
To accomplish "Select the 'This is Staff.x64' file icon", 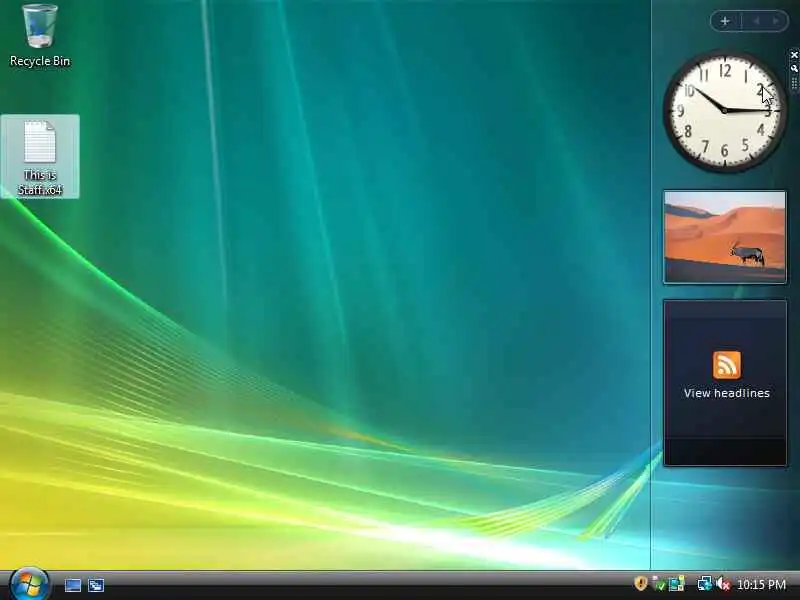I will click(x=40, y=157).
